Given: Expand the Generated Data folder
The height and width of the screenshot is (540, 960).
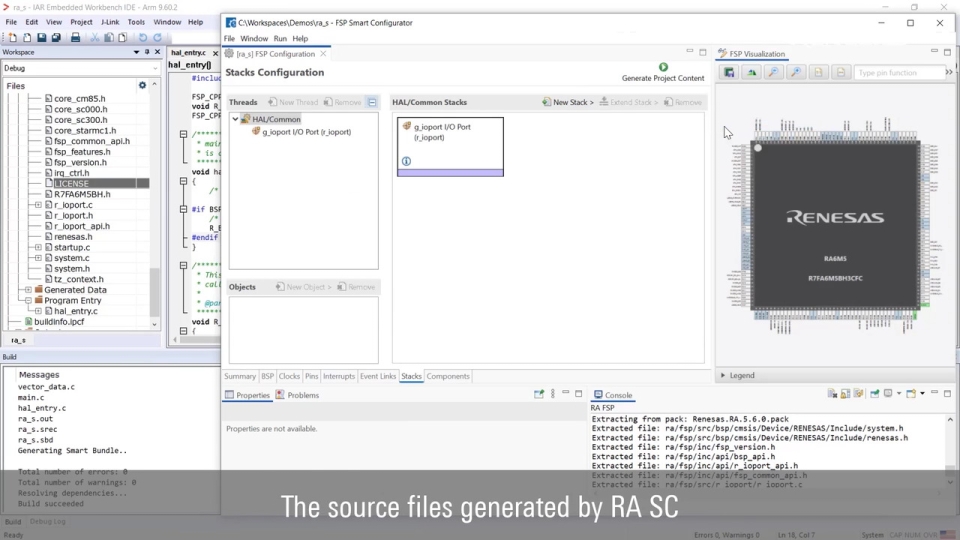Looking at the screenshot, I should 28,290.
